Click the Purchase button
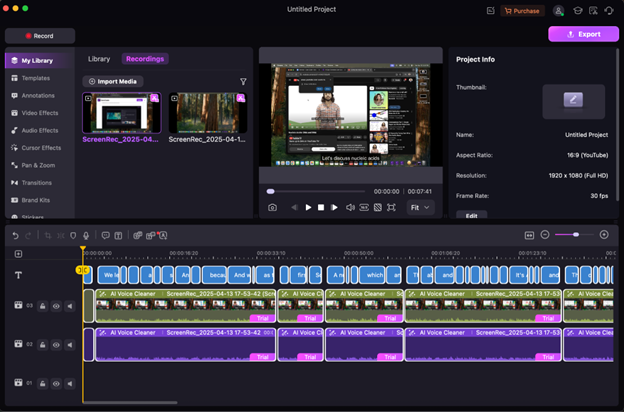 (x=522, y=11)
